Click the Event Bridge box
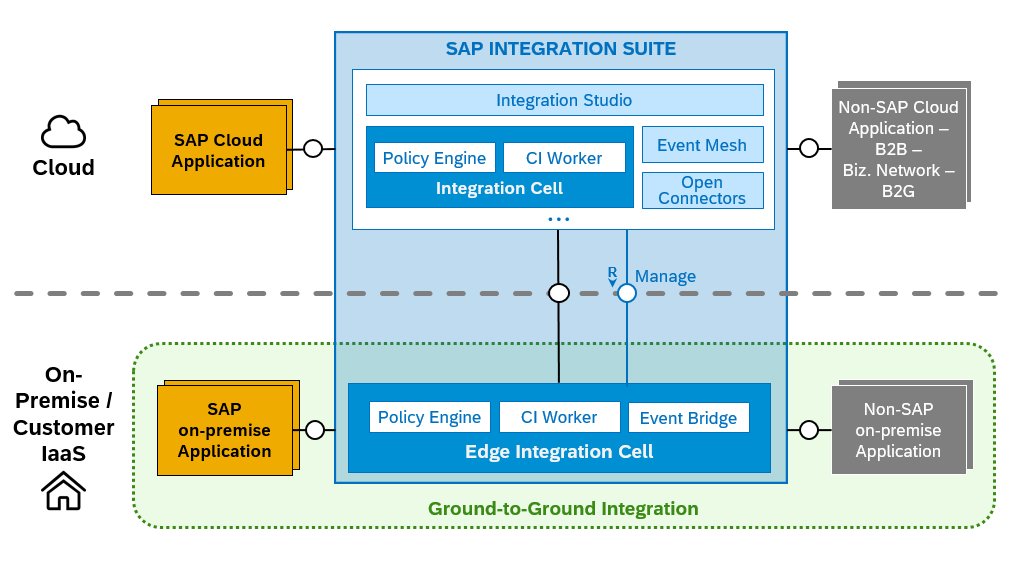Image resolution: width=1015 pixels, height=562 pixels. pyautogui.click(x=689, y=418)
